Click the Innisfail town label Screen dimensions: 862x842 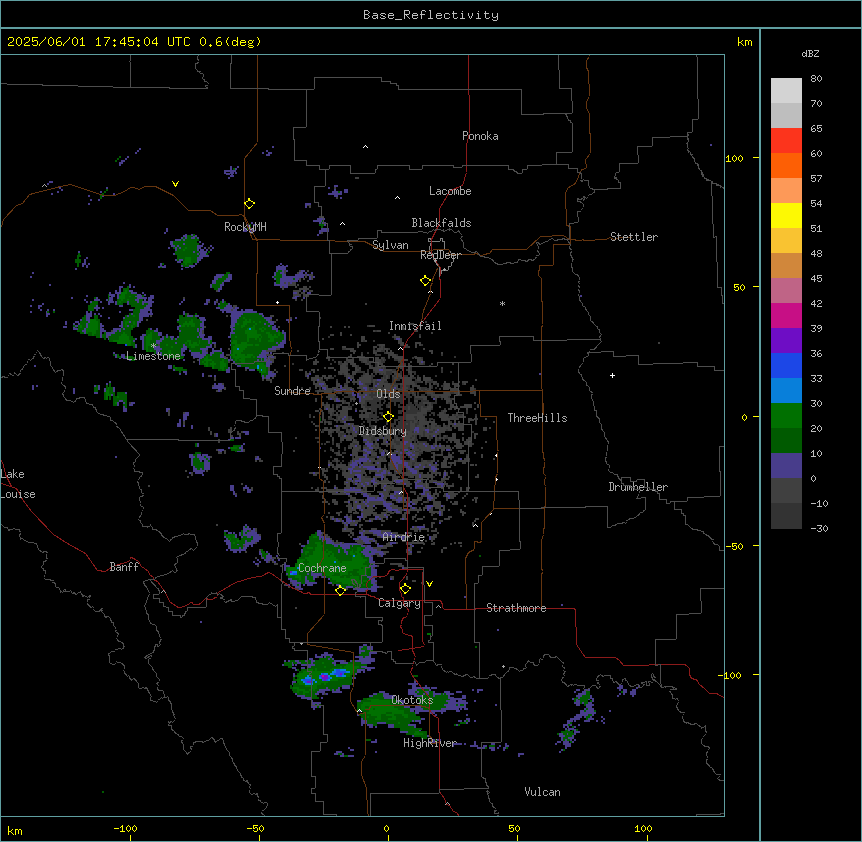415,326
